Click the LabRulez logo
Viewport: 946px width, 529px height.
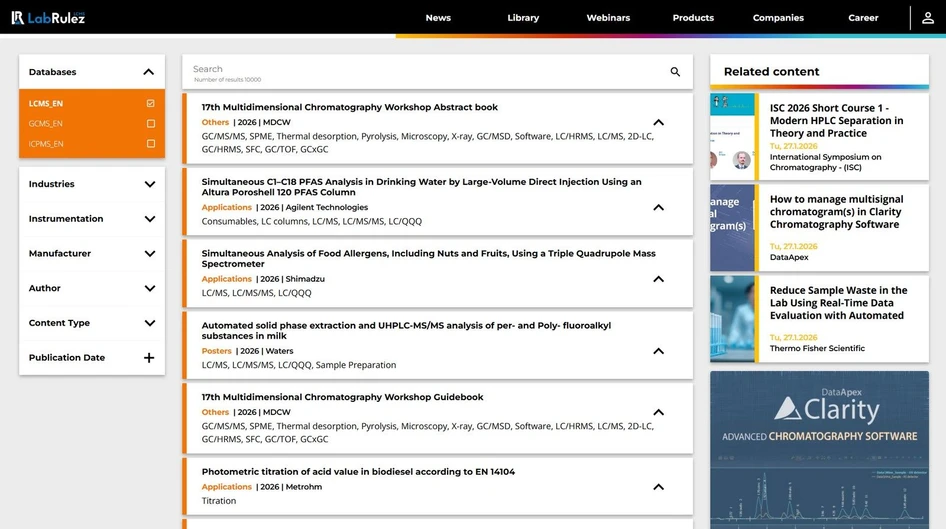(48, 18)
